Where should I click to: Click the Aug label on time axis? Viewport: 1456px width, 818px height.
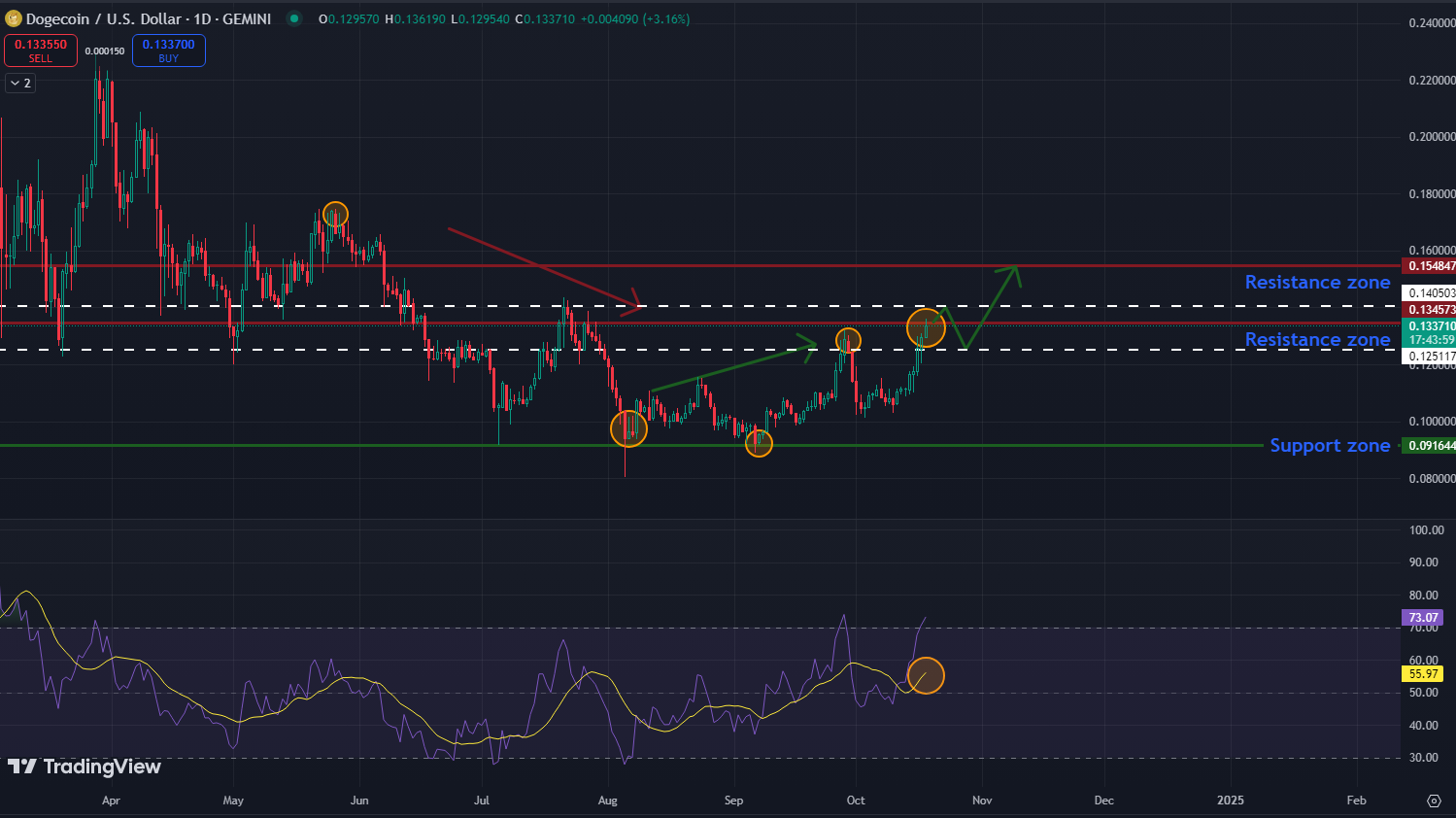coord(608,801)
